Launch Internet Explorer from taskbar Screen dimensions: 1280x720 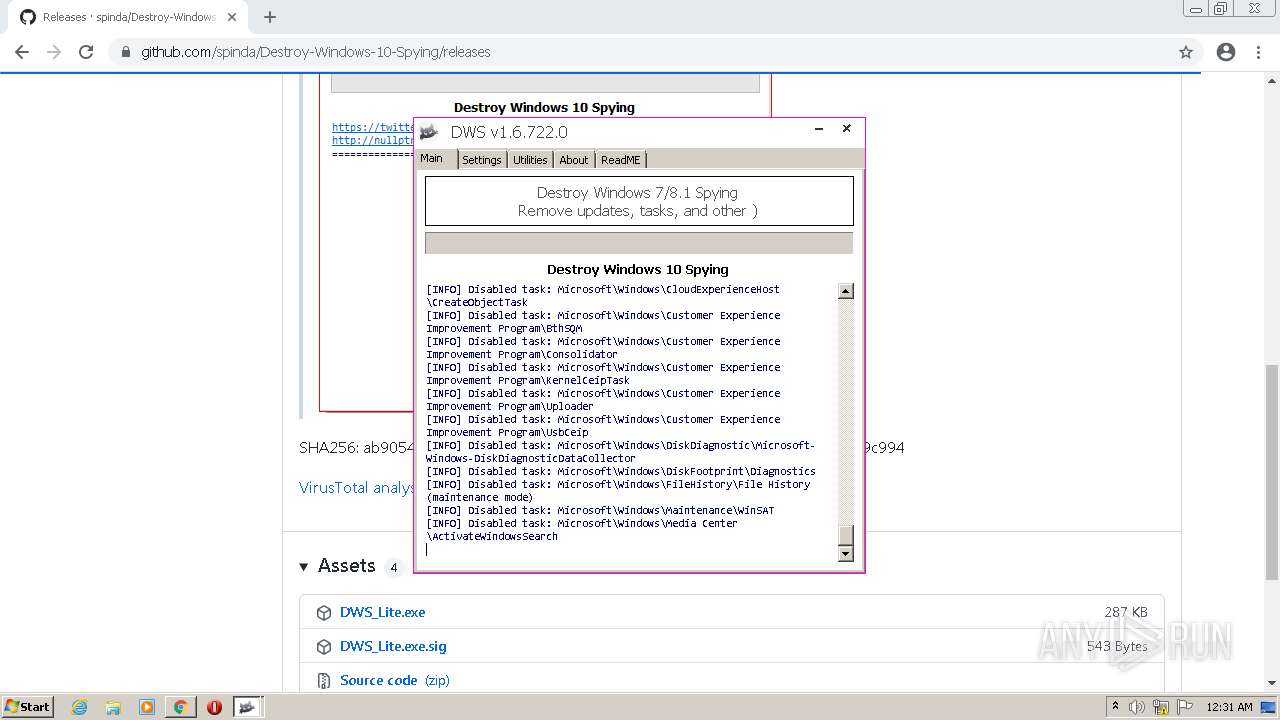[x=80, y=707]
